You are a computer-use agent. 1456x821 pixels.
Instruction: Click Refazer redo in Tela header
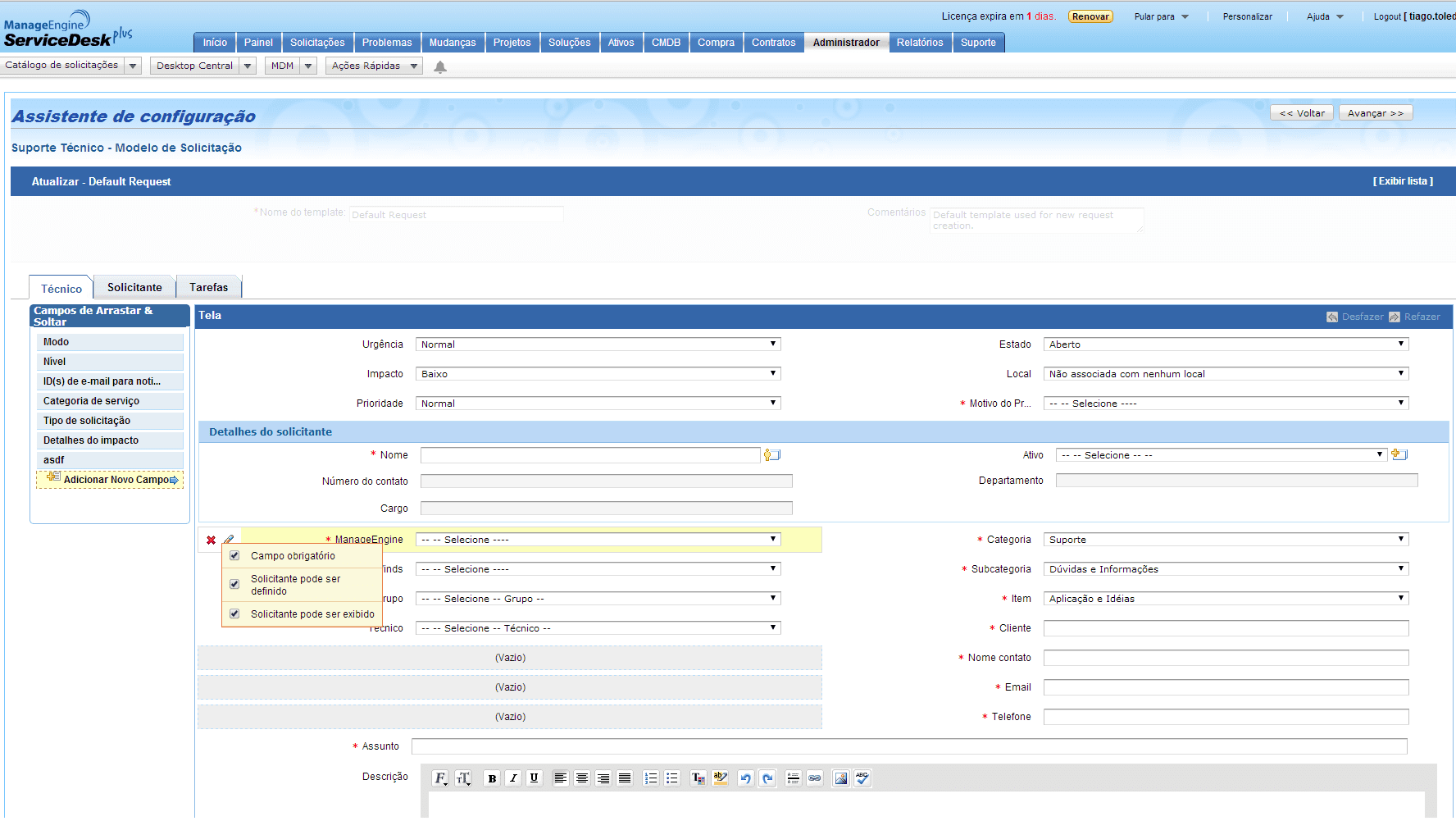pos(1415,317)
